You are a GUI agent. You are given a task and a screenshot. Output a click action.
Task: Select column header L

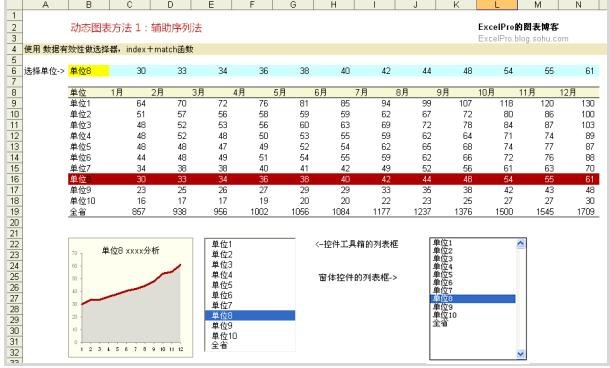click(x=497, y=5)
